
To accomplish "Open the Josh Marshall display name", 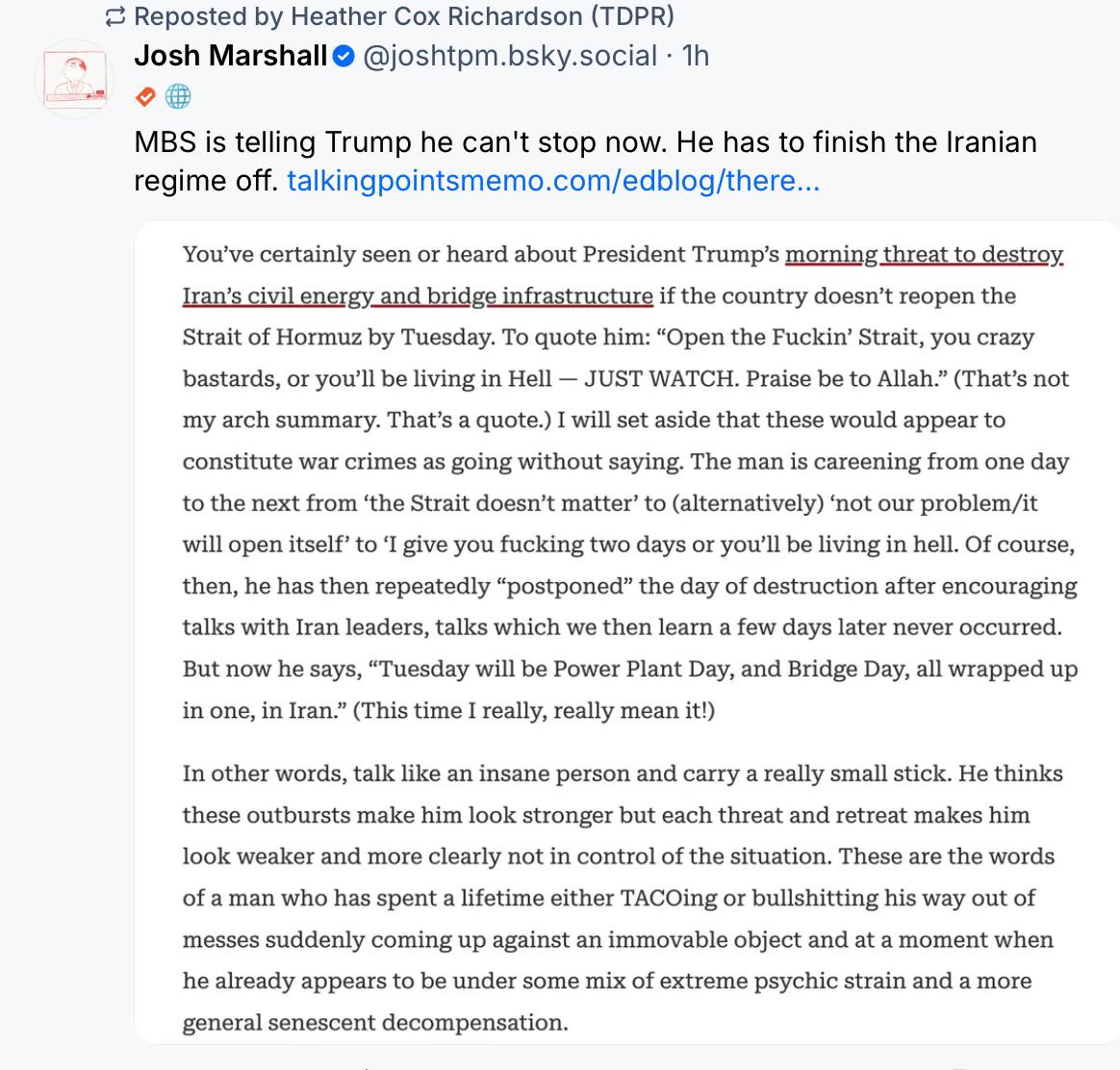I will (231, 56).
